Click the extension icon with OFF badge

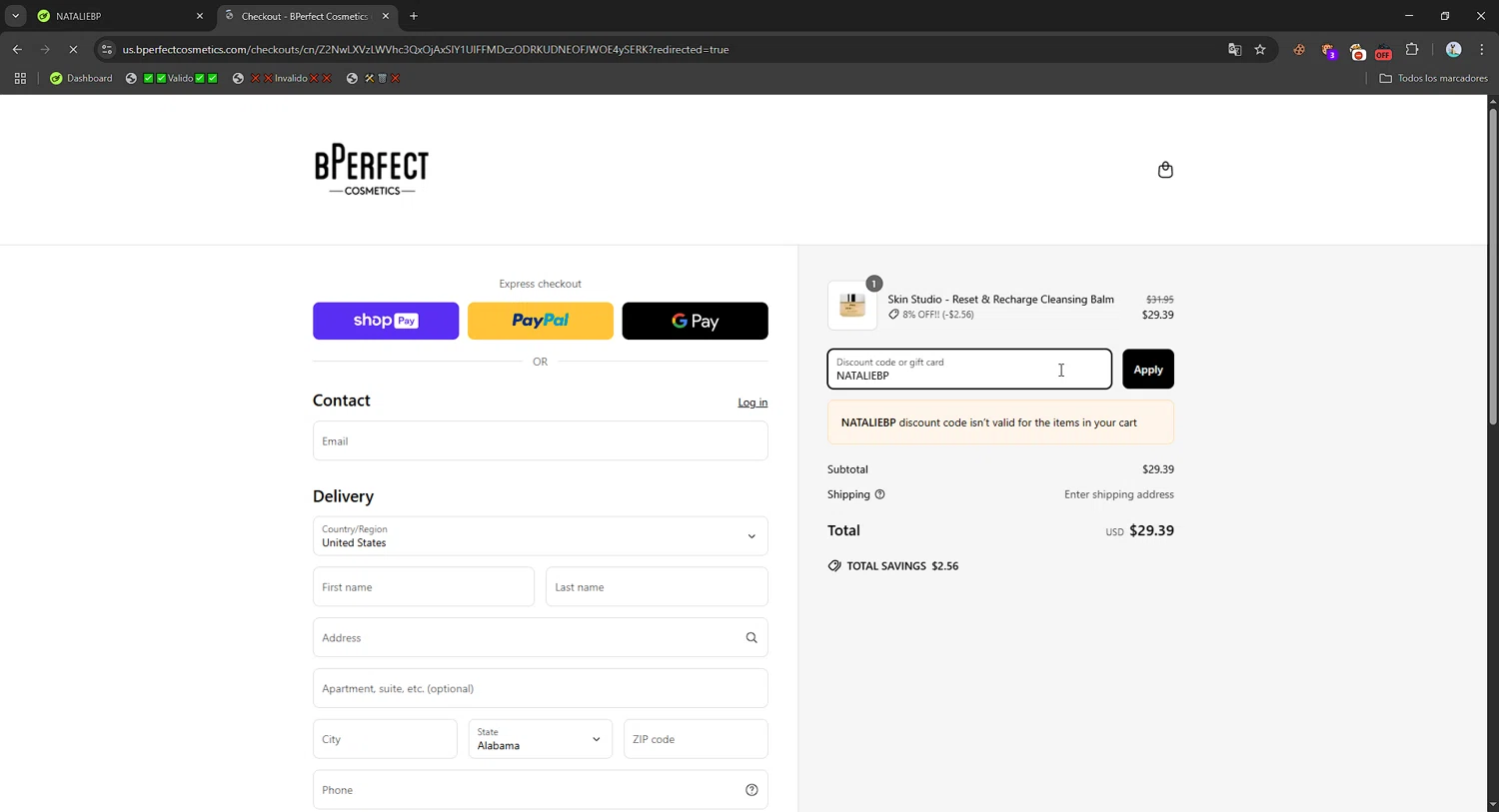(x=1383, y=50)
